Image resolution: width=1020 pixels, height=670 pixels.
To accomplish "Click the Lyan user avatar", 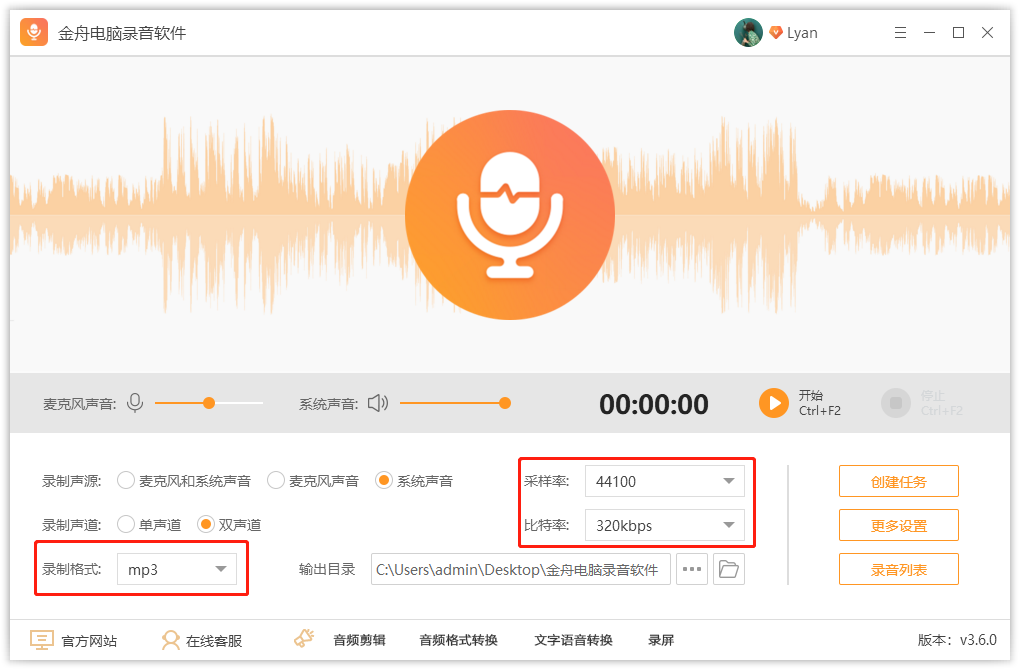I will [x=748, y=32].
